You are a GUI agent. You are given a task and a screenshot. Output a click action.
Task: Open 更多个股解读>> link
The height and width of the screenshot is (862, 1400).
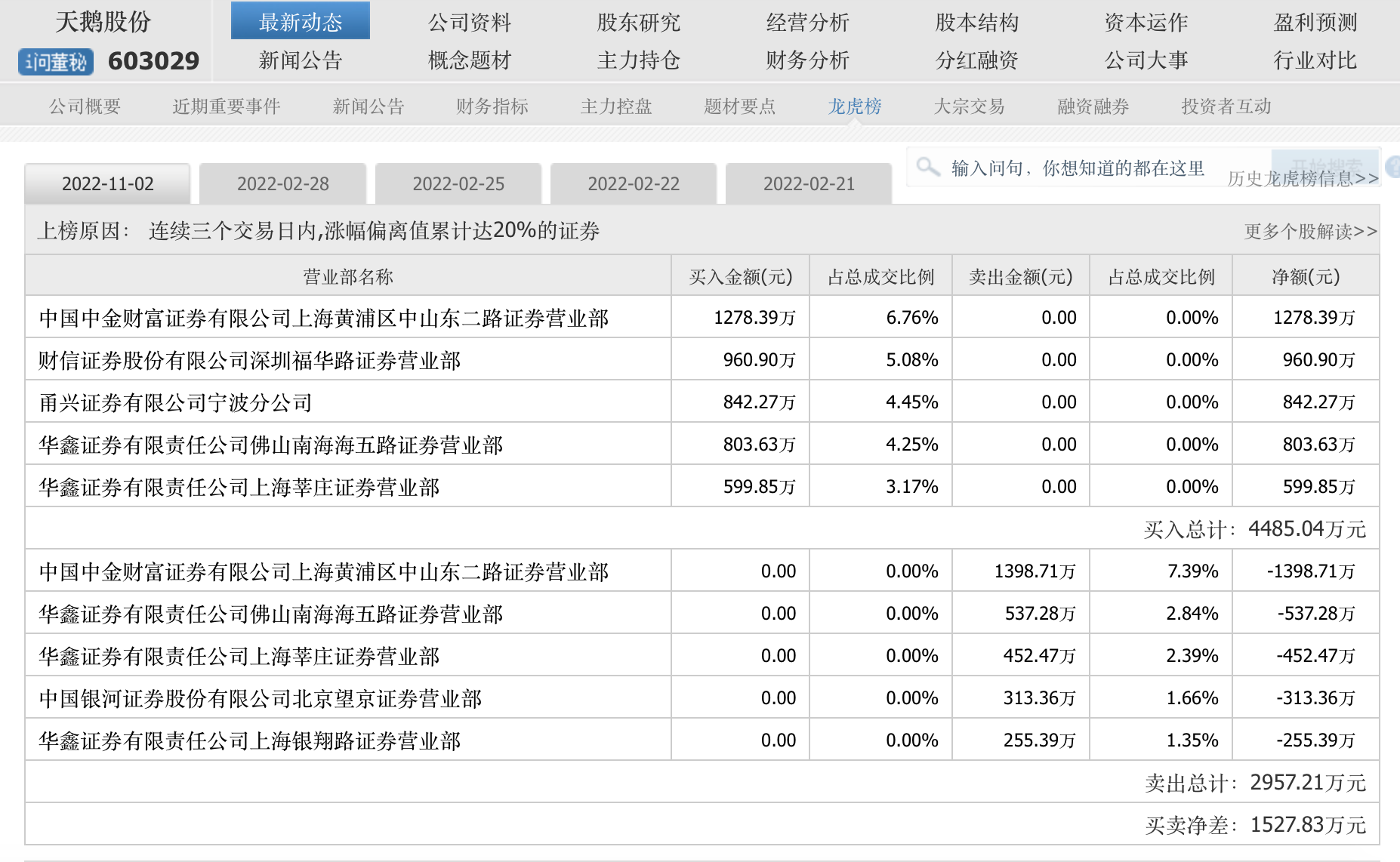tap(1311, 231)
